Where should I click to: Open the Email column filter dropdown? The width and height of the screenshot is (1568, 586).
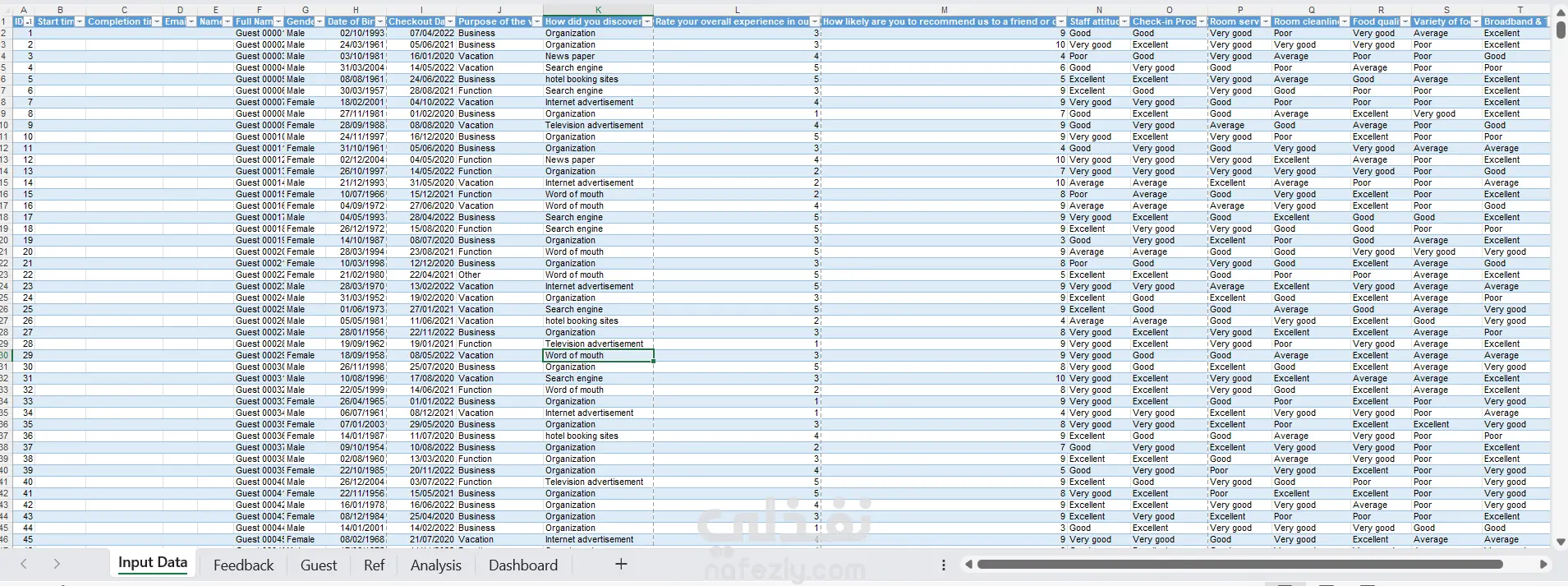[191, 21]
